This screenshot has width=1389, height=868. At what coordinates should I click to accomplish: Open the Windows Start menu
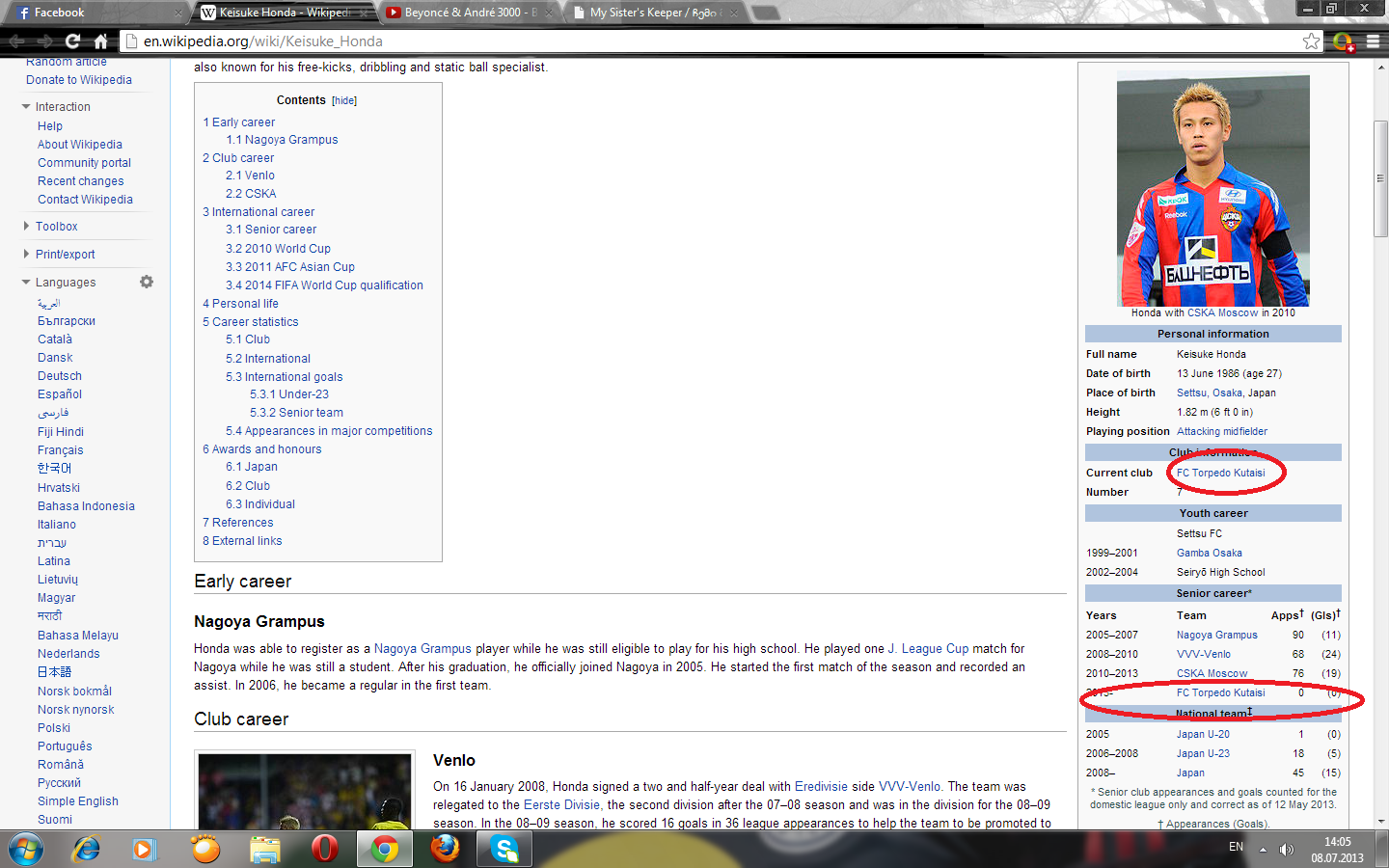pyautogui.click(x=26, y=849)
